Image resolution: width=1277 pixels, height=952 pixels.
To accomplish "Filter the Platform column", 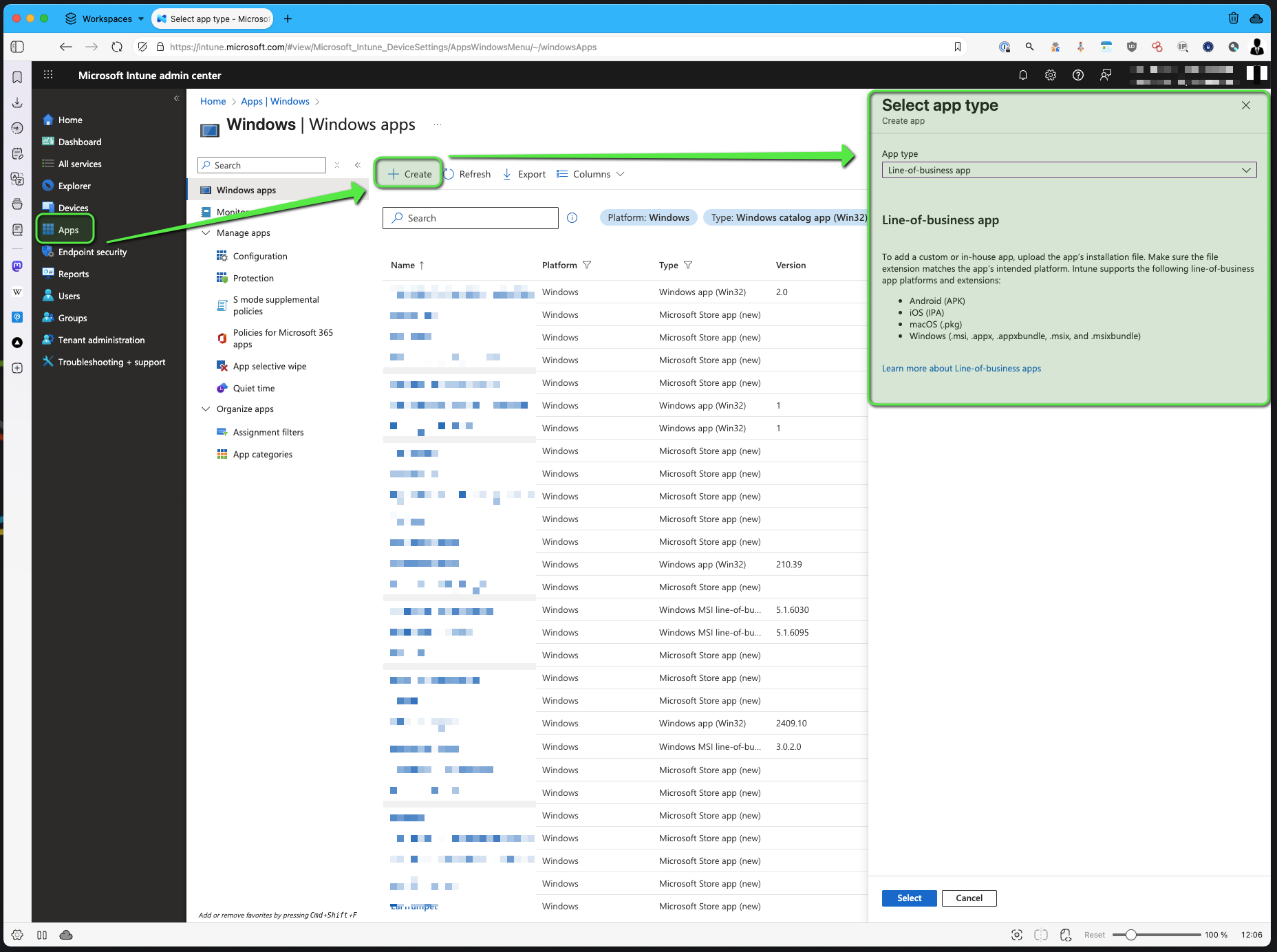I will point(587,265).
